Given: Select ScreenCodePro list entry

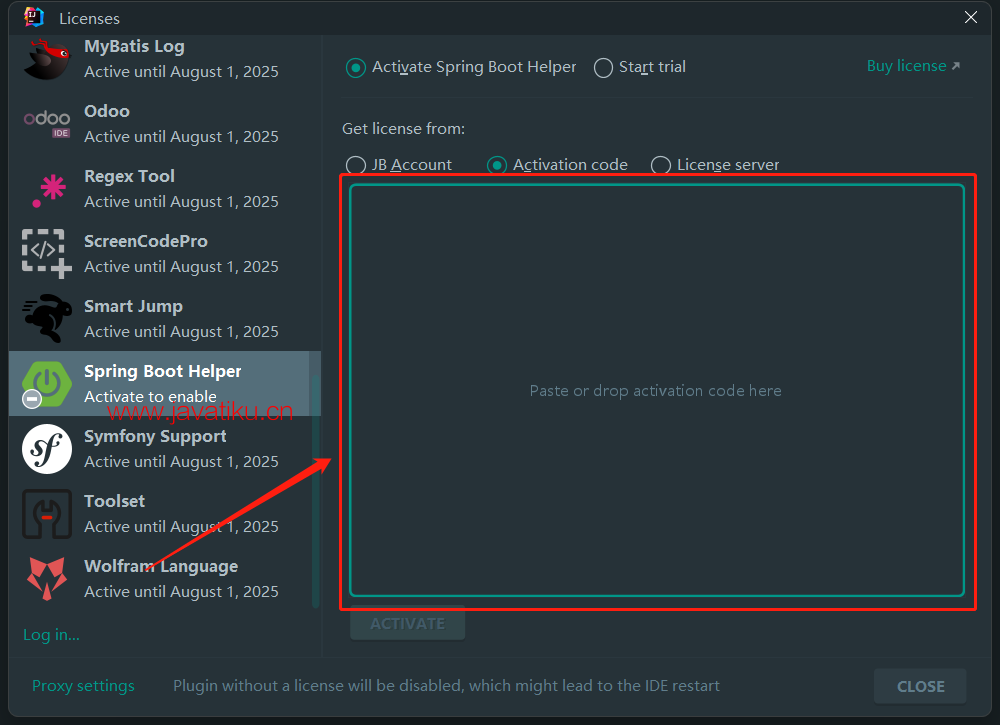Looking at the screenshot, I should [165, 254].
